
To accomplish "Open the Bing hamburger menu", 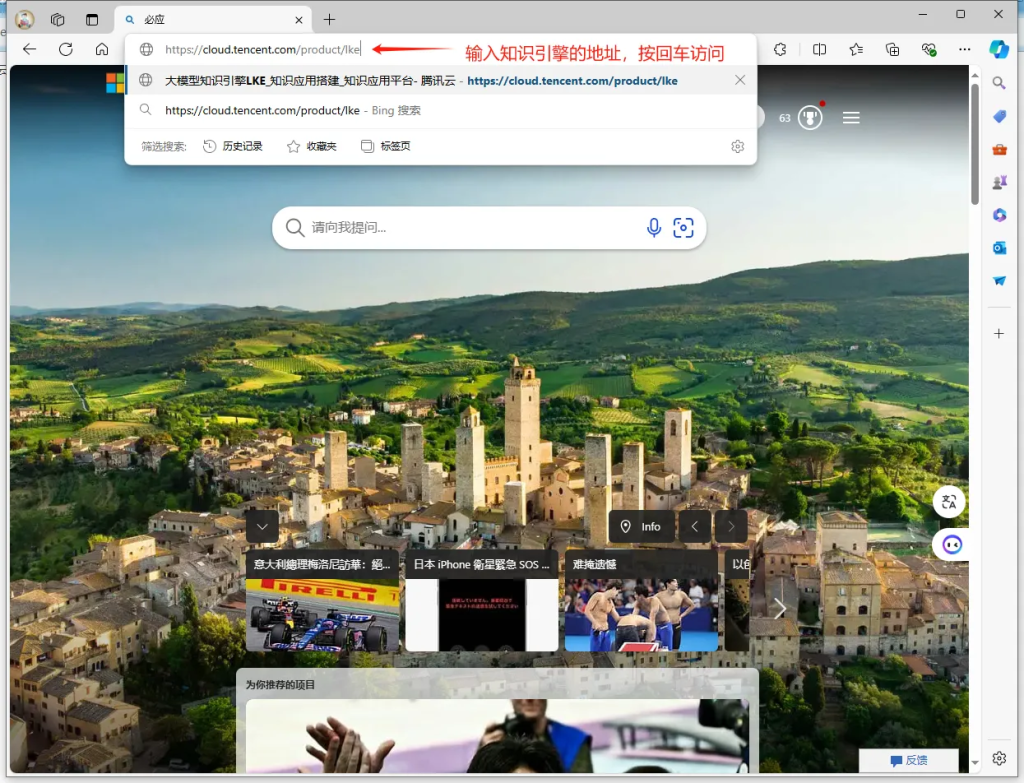I will (x=851, y=118).
